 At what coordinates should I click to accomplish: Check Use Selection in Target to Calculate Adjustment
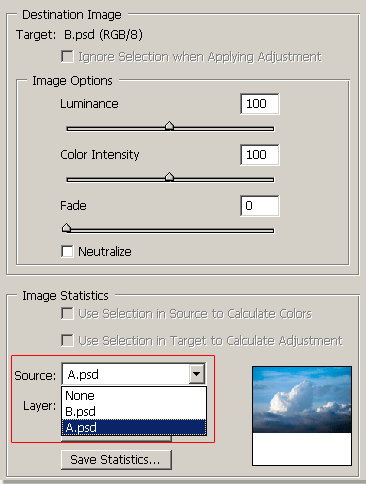67,341
